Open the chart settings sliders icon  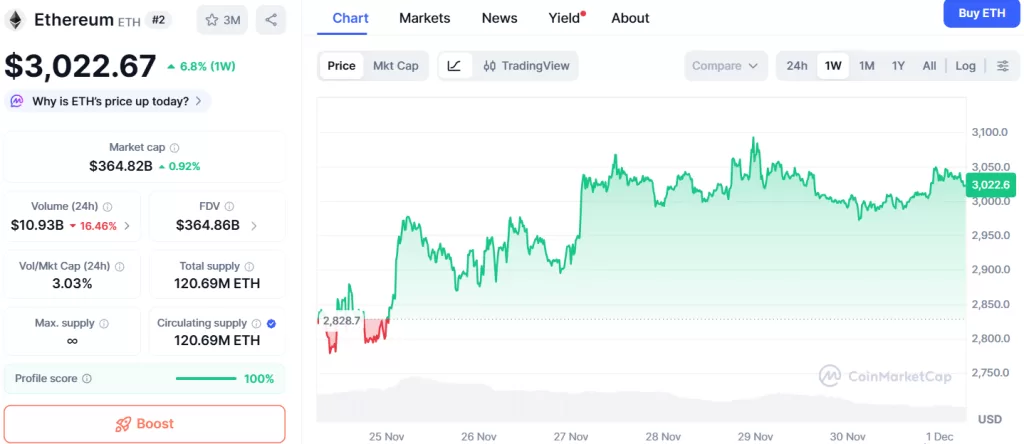[1003, 66]
